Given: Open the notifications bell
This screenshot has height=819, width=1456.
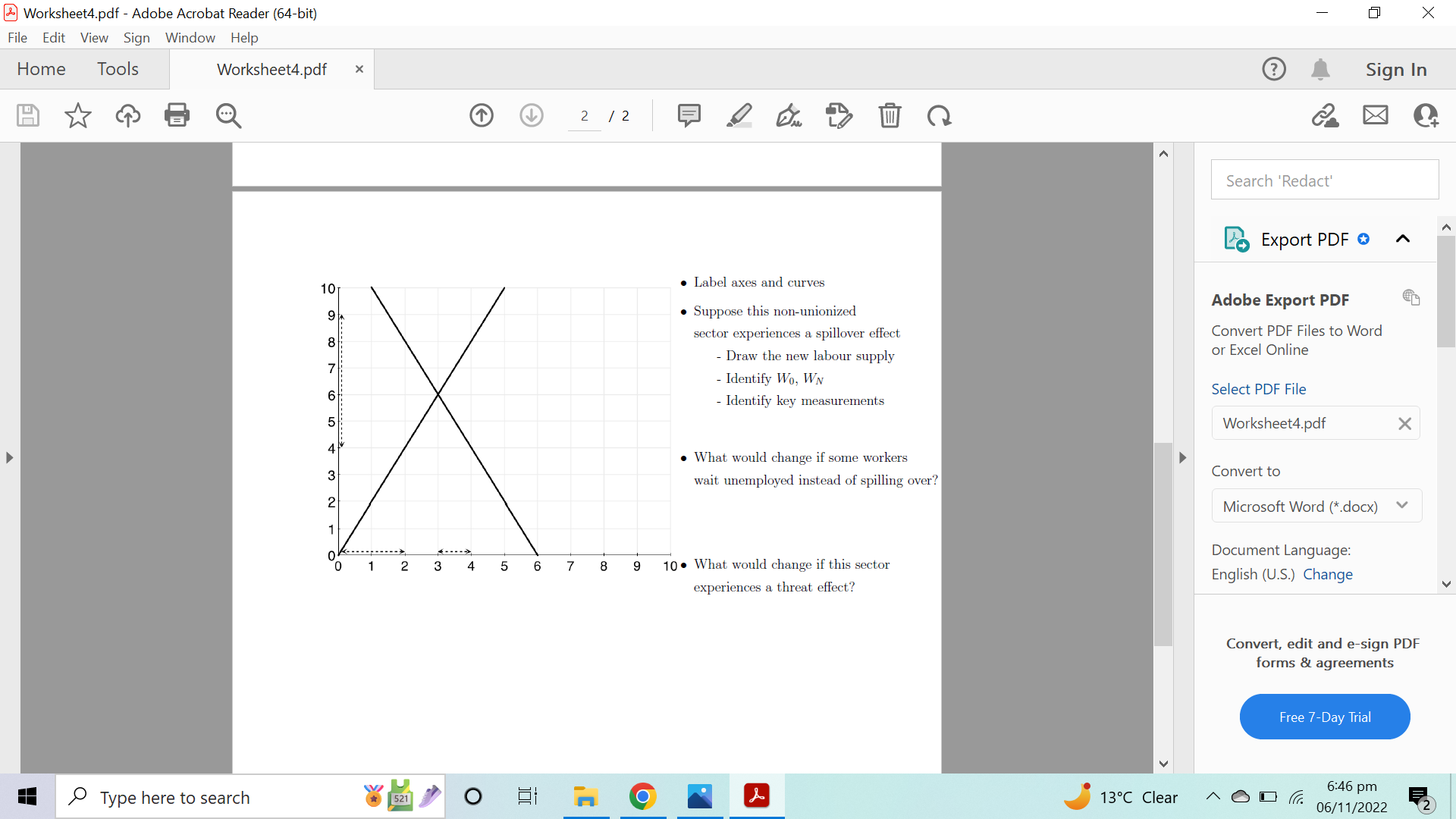Looking at the screenshot, I should (x=1321, y=68).
